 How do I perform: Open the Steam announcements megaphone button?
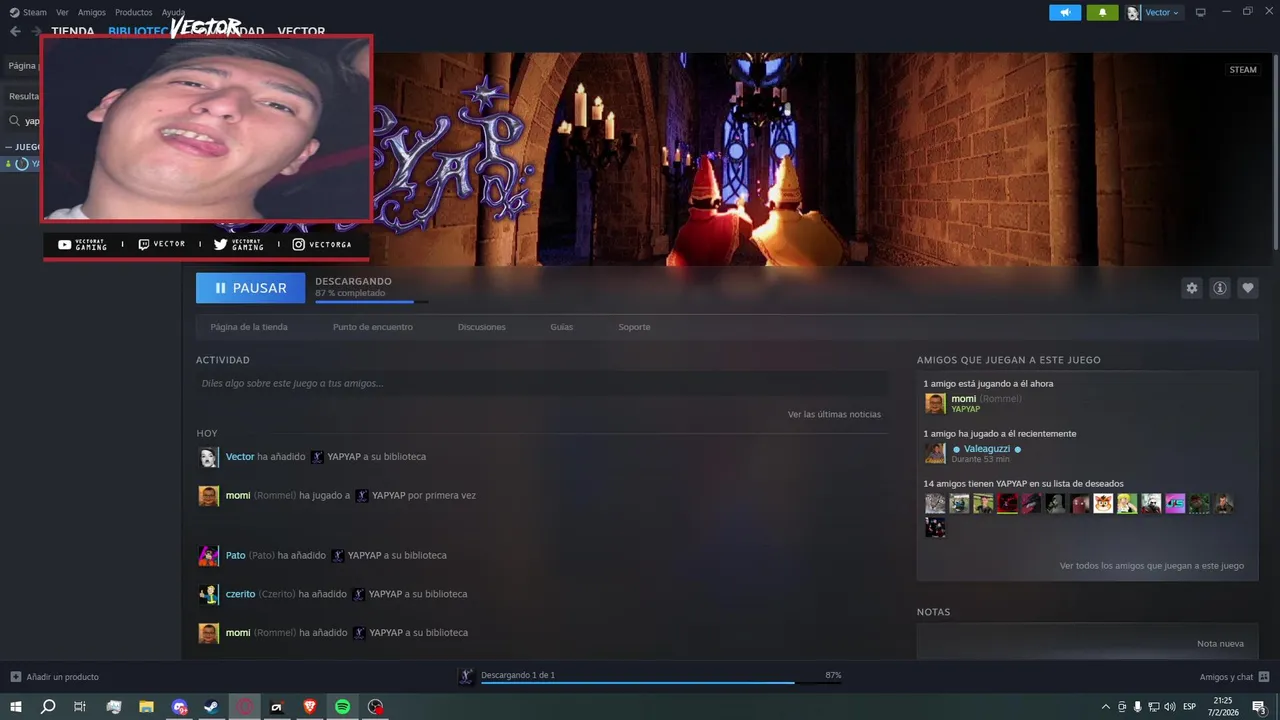tap(1065, 12)
